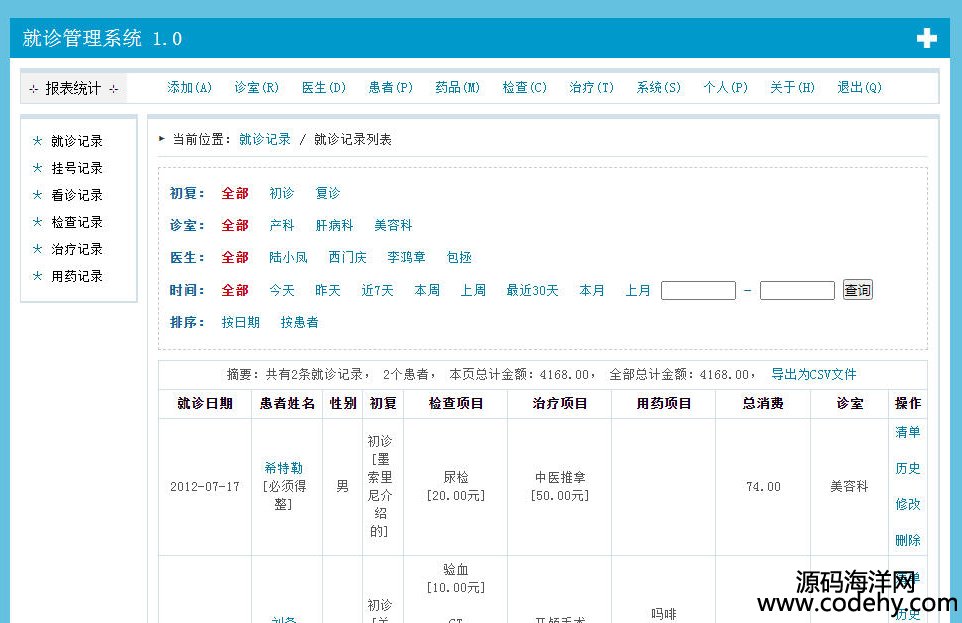This screenshot has width=962, height=623.
Task: Click the white plus icon in header
Action: 926,38
